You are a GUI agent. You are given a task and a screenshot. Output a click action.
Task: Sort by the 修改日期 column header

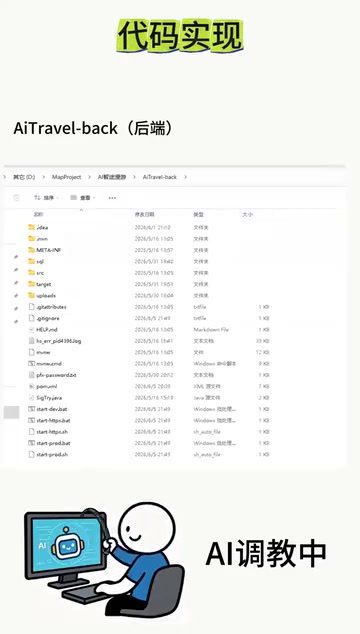tap(144, 214)
